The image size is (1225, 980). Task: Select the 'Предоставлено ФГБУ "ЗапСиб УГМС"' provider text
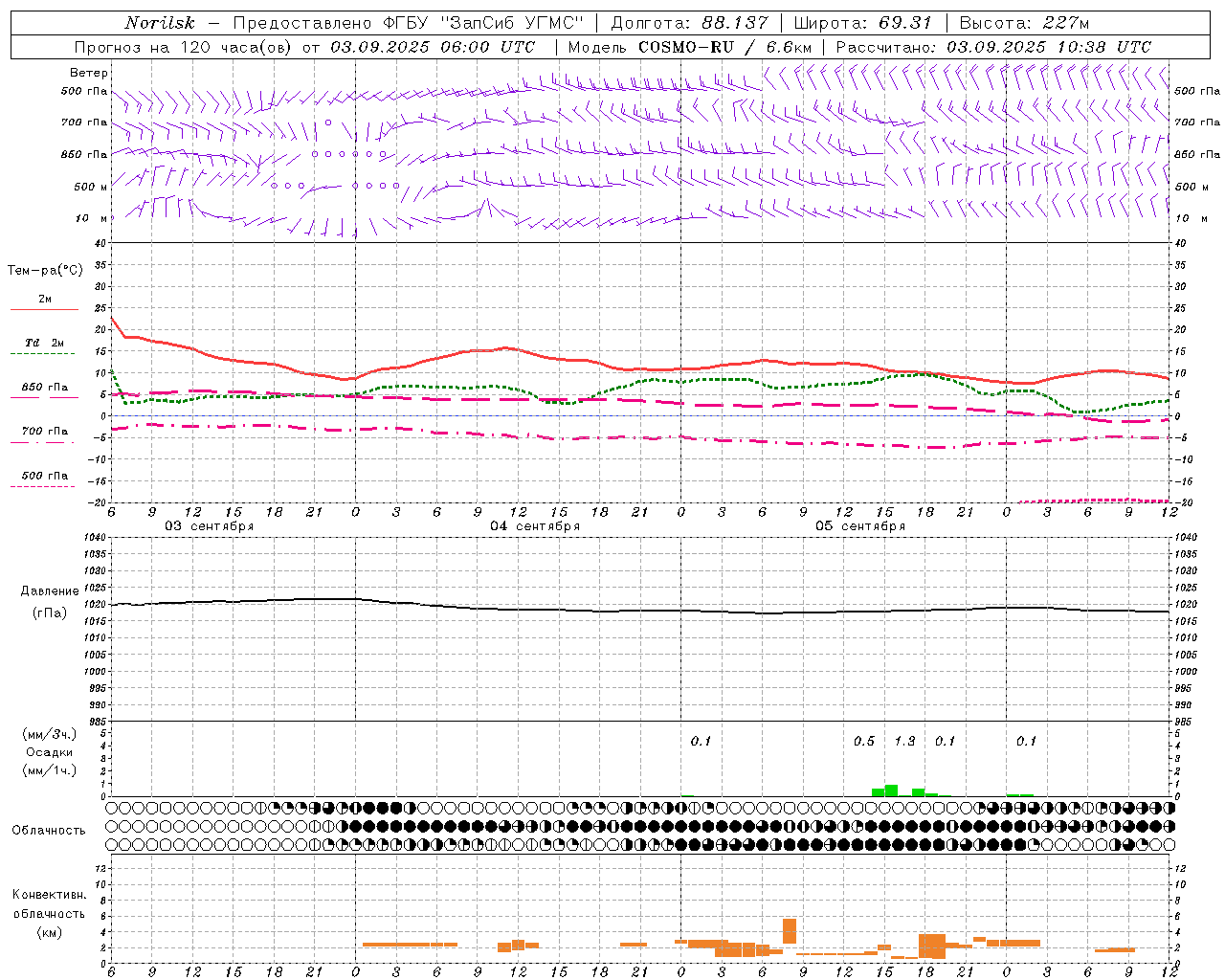click(408, 23)
